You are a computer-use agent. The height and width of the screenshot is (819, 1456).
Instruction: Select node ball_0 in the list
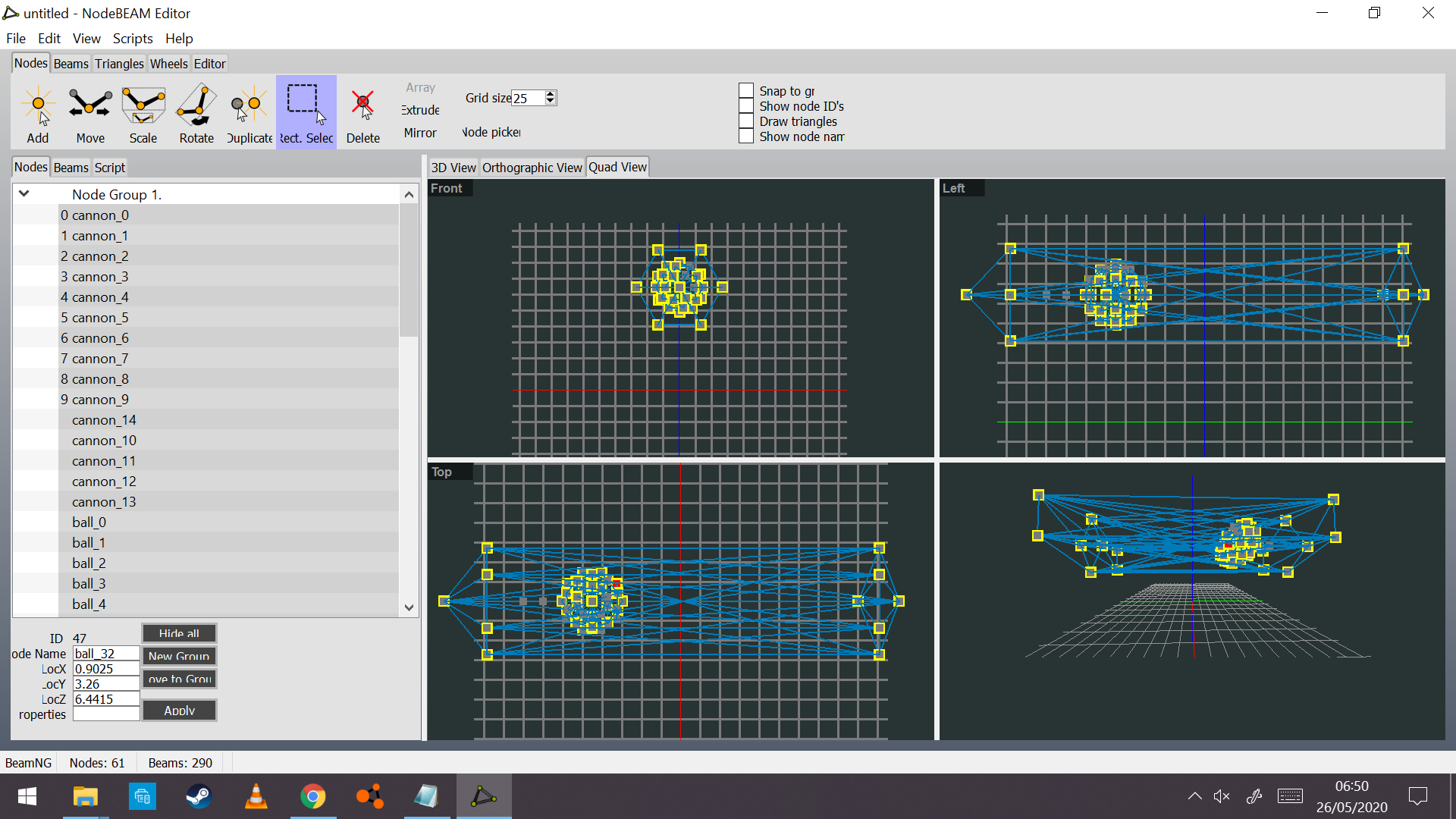(x=206, y=522)
